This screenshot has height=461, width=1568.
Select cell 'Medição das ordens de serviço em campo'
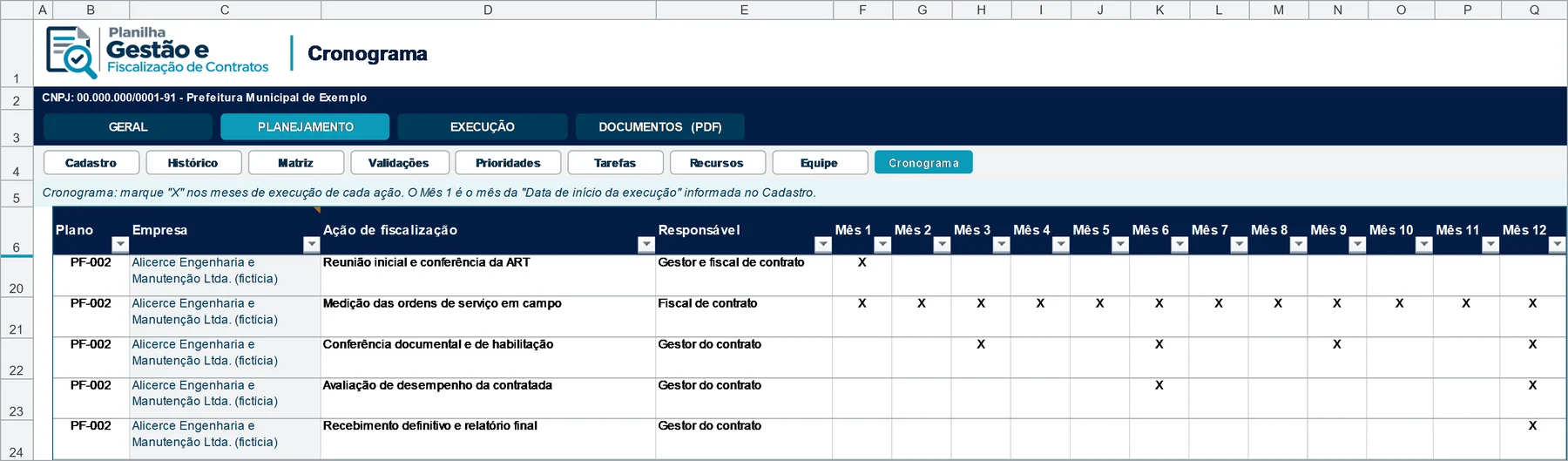coord(488,316)
